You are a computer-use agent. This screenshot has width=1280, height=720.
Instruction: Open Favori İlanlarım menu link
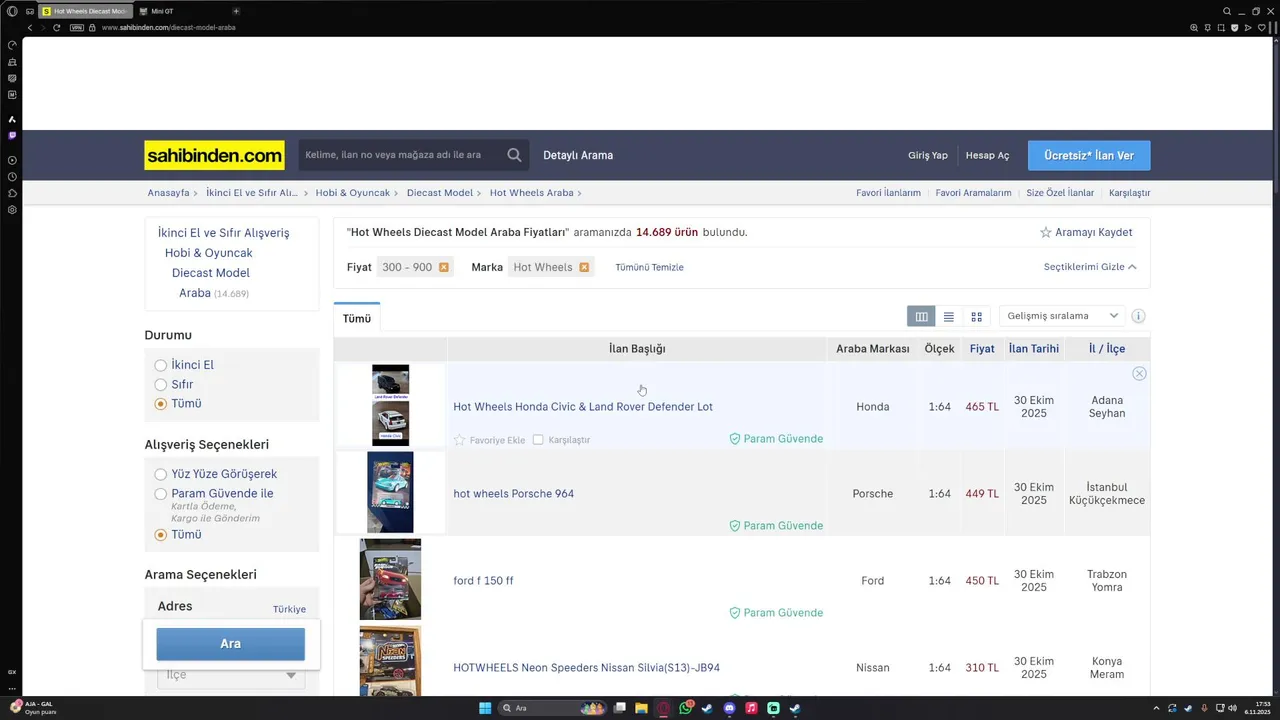point(888,193)
